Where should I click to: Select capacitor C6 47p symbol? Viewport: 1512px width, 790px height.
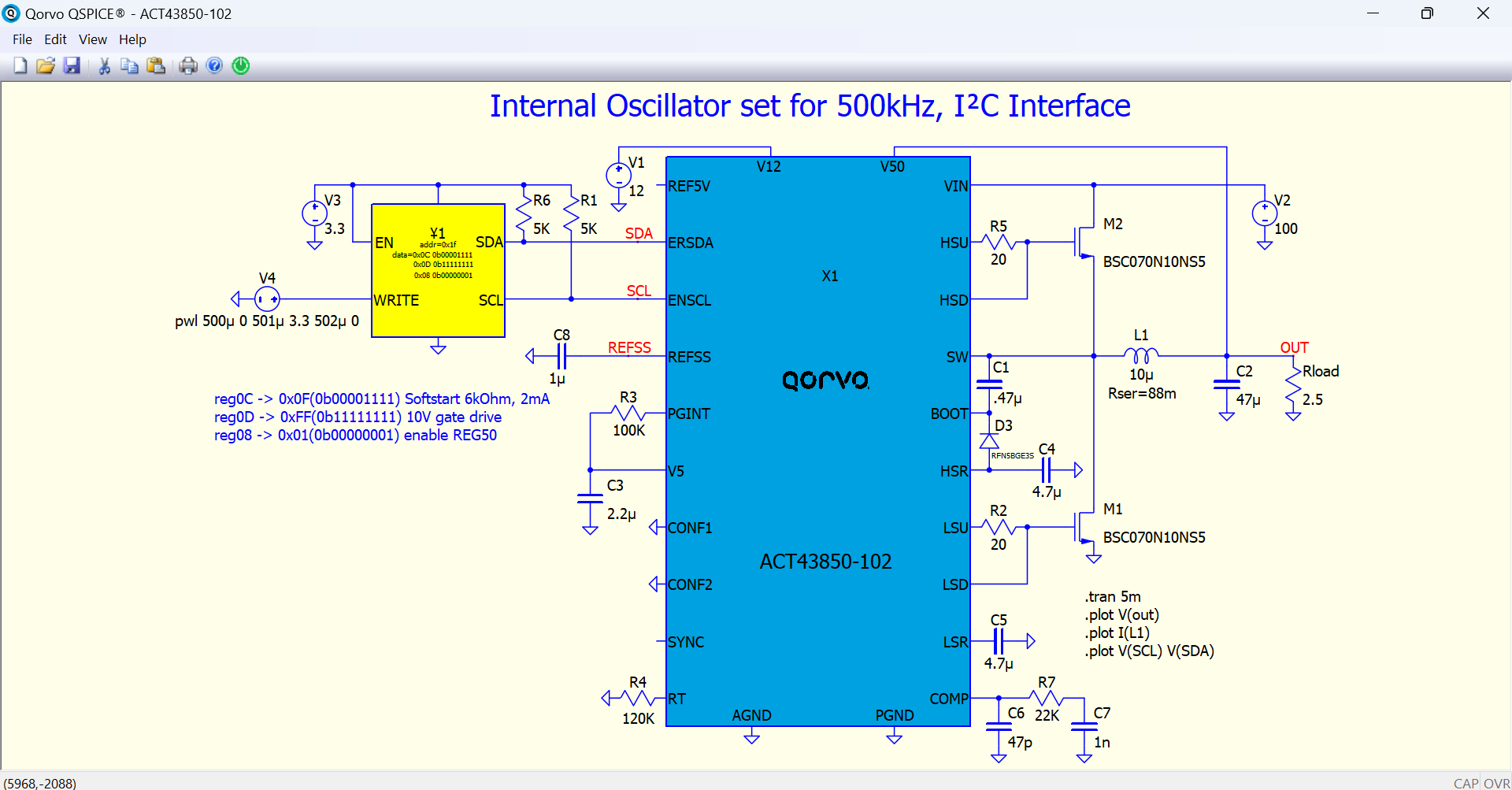point(999,727)
